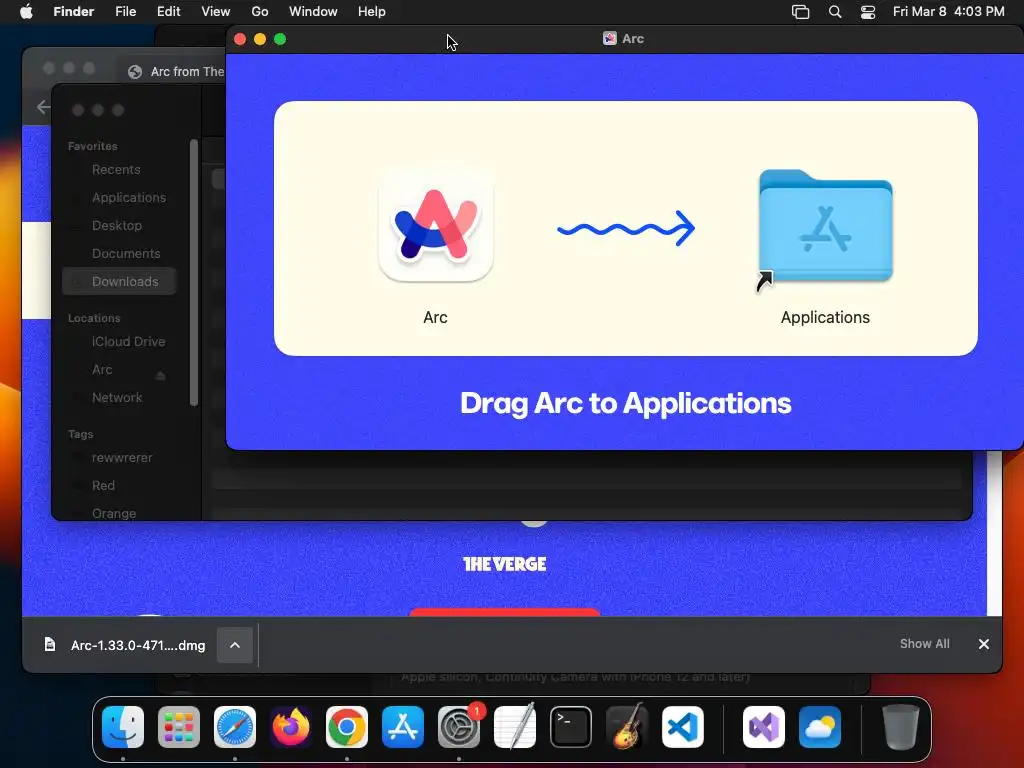
Task: Click 'Drag Arc to Applications' text
Action: (x=626, y=403)
